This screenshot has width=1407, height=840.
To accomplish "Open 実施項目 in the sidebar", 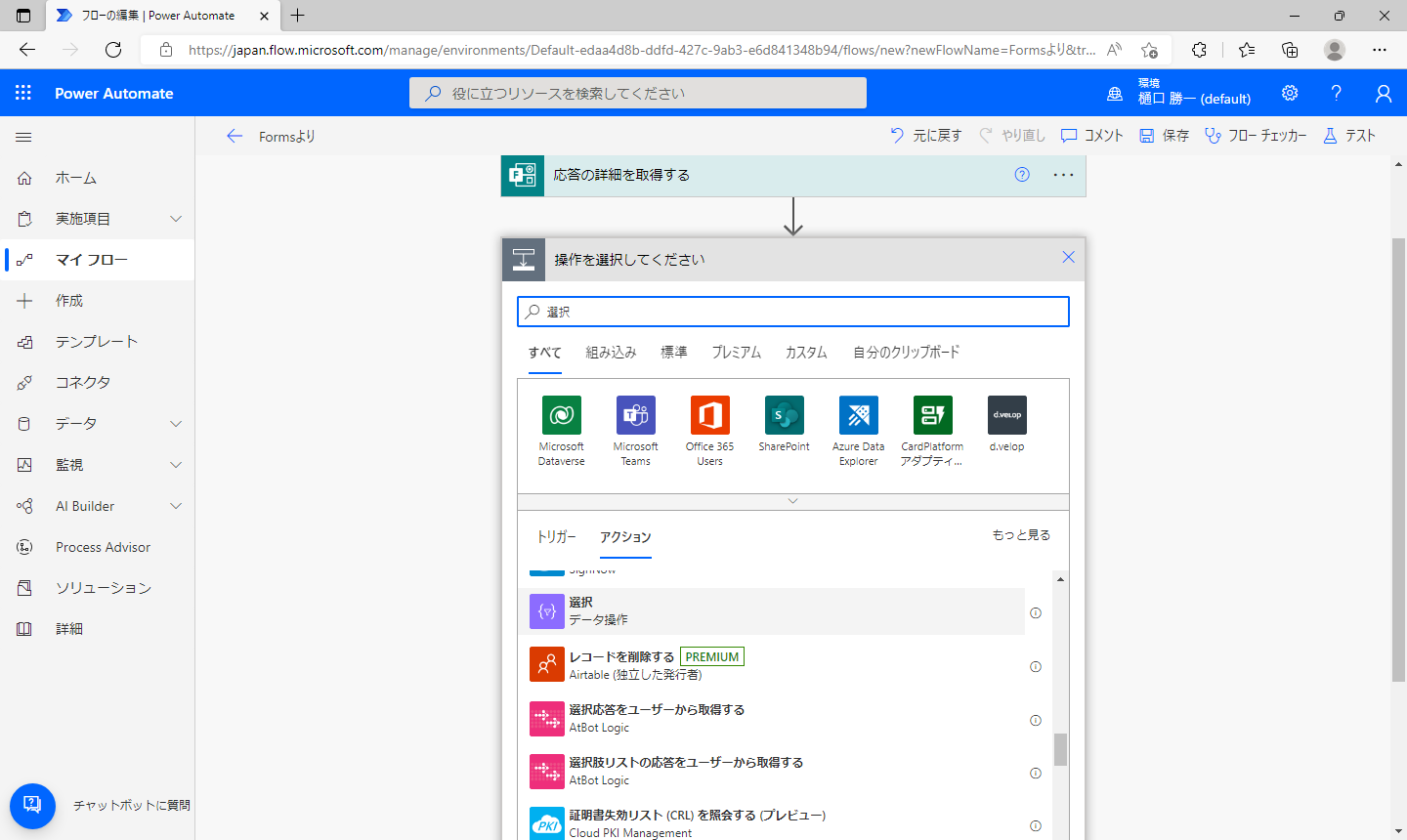I will tap(83, 219).
